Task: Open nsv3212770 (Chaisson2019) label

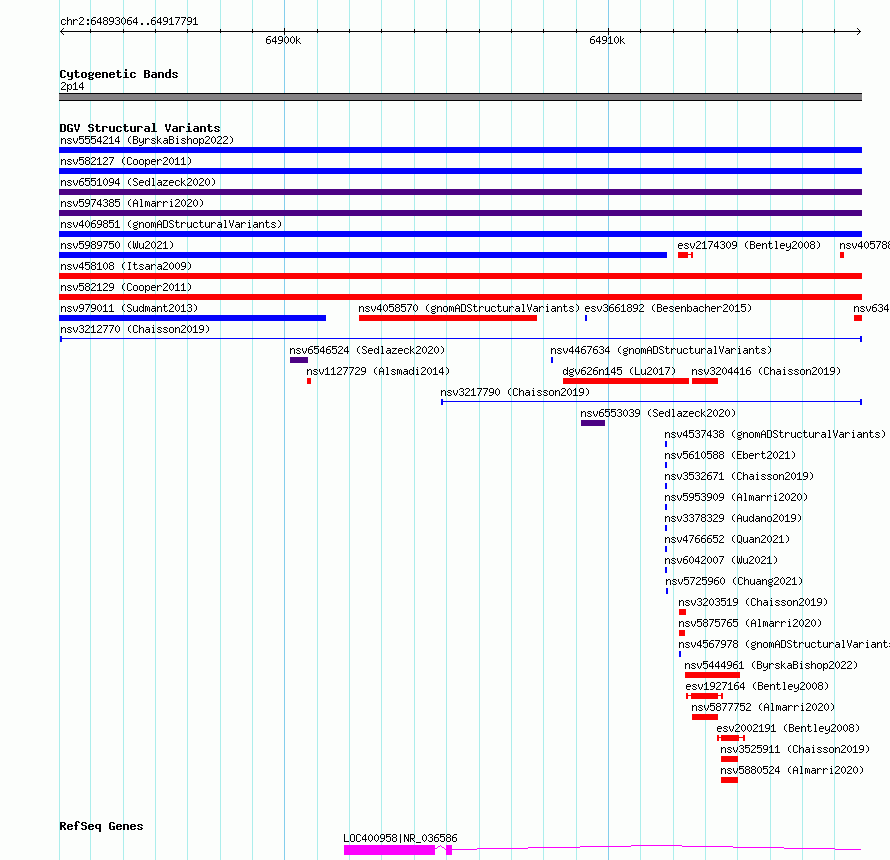Action: pos(135,329)
